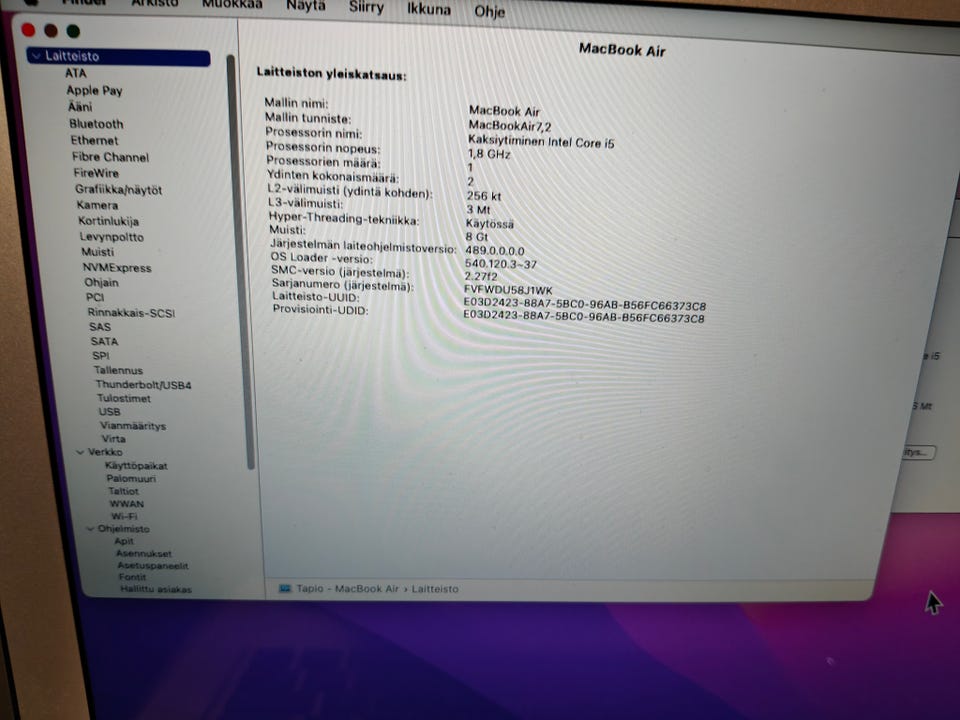The image size is (960, 720).
Task: Click processor name Kaksiytiminen Intel Core i5
Action: click(541, 142)
